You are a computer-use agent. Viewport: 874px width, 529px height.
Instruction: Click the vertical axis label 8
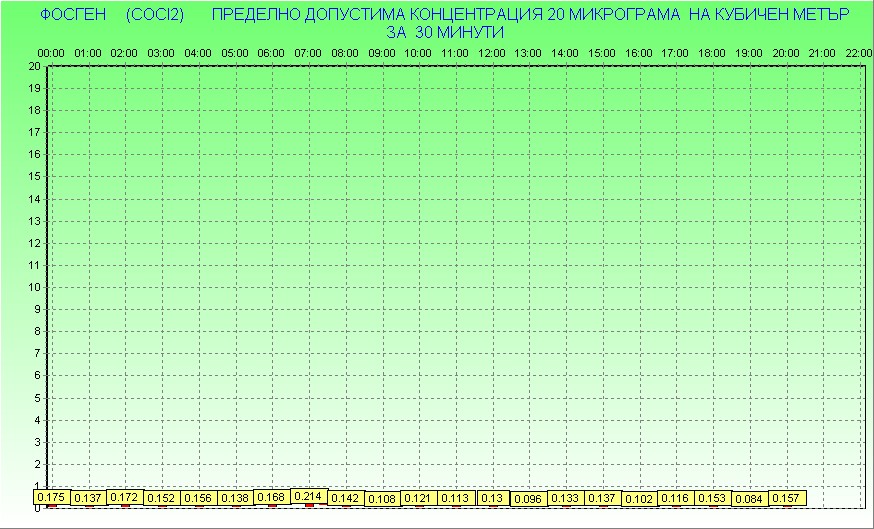38,332
